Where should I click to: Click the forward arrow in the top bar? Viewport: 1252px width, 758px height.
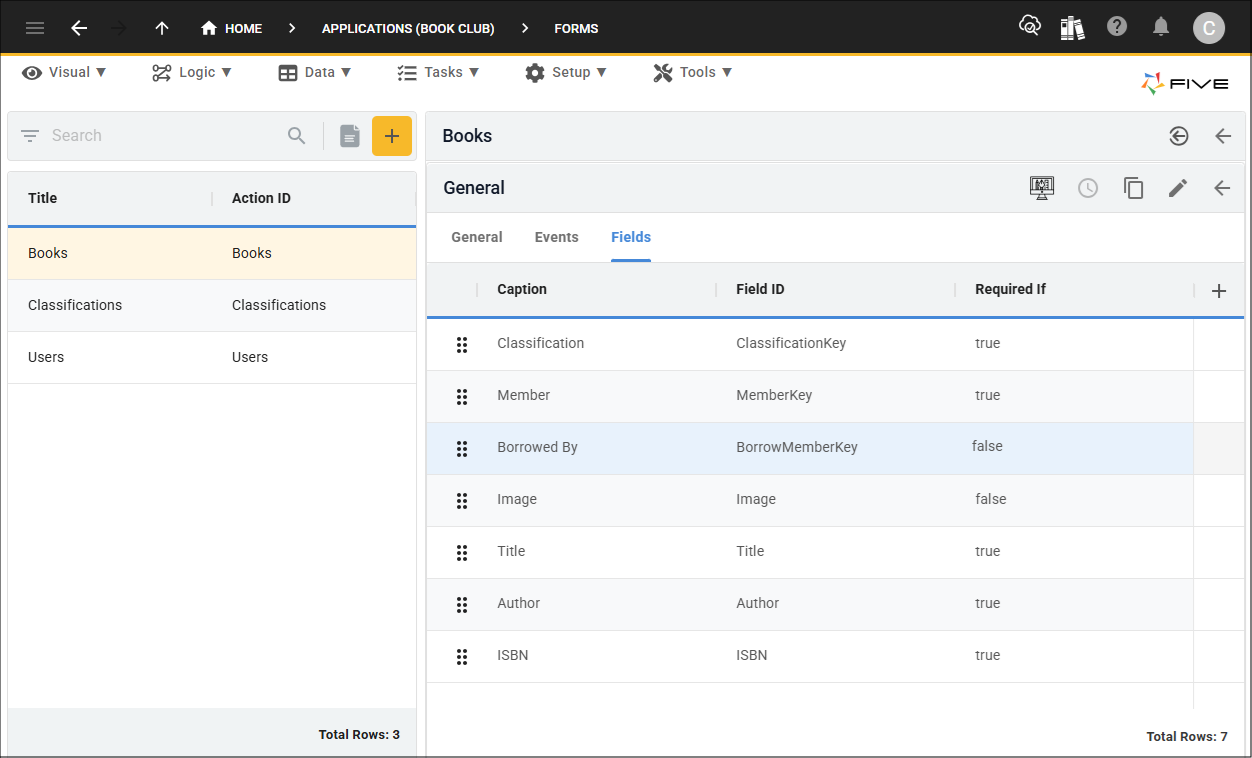tap(120, 28)
